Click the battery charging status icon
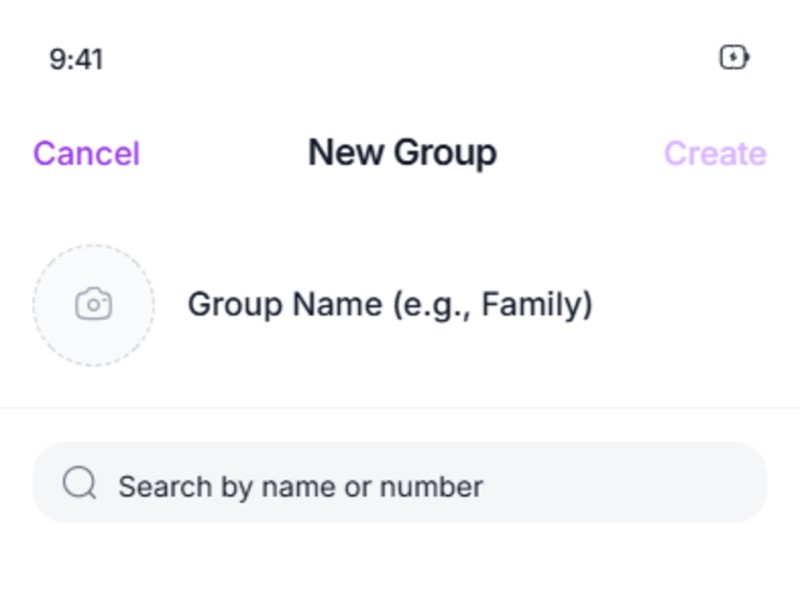This screenshot has height=600, width=800. pos(734,58)
